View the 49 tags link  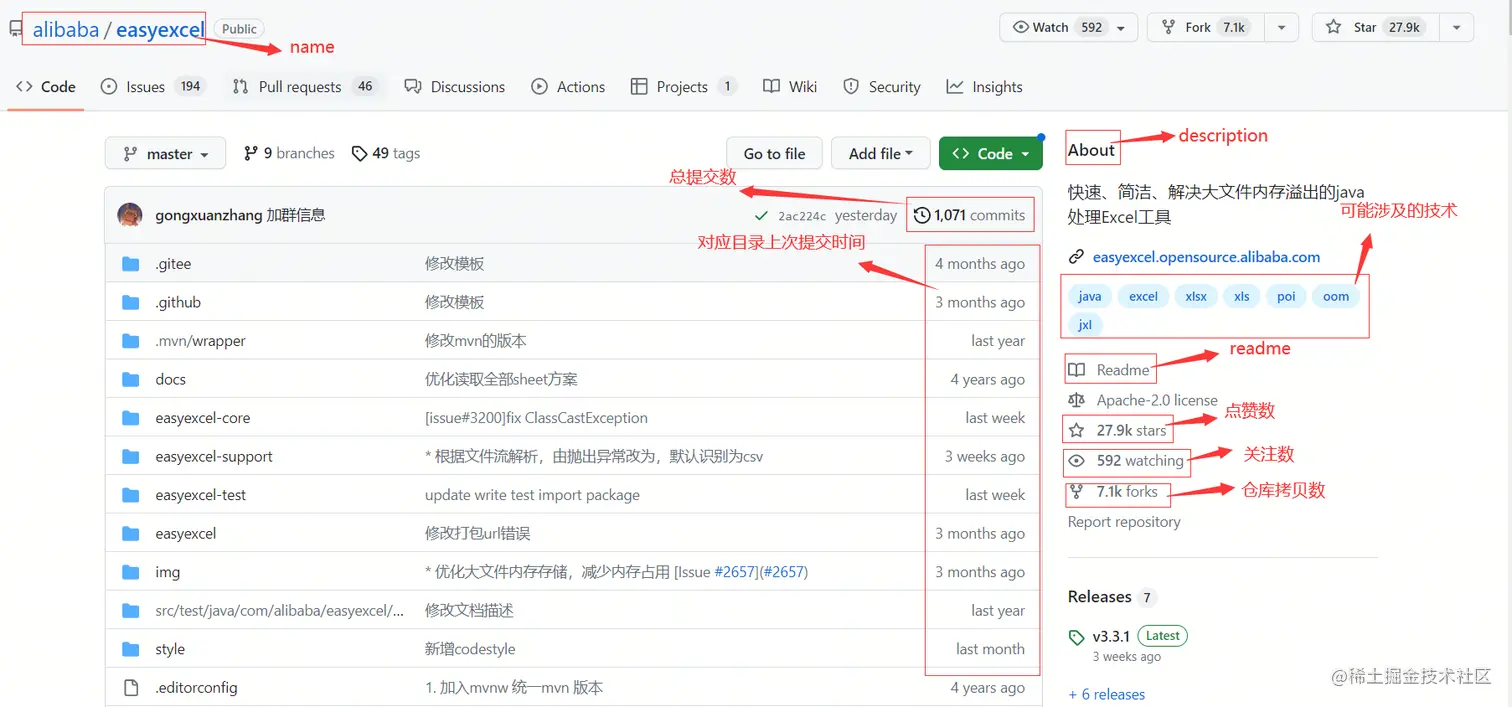pos(386,153)
